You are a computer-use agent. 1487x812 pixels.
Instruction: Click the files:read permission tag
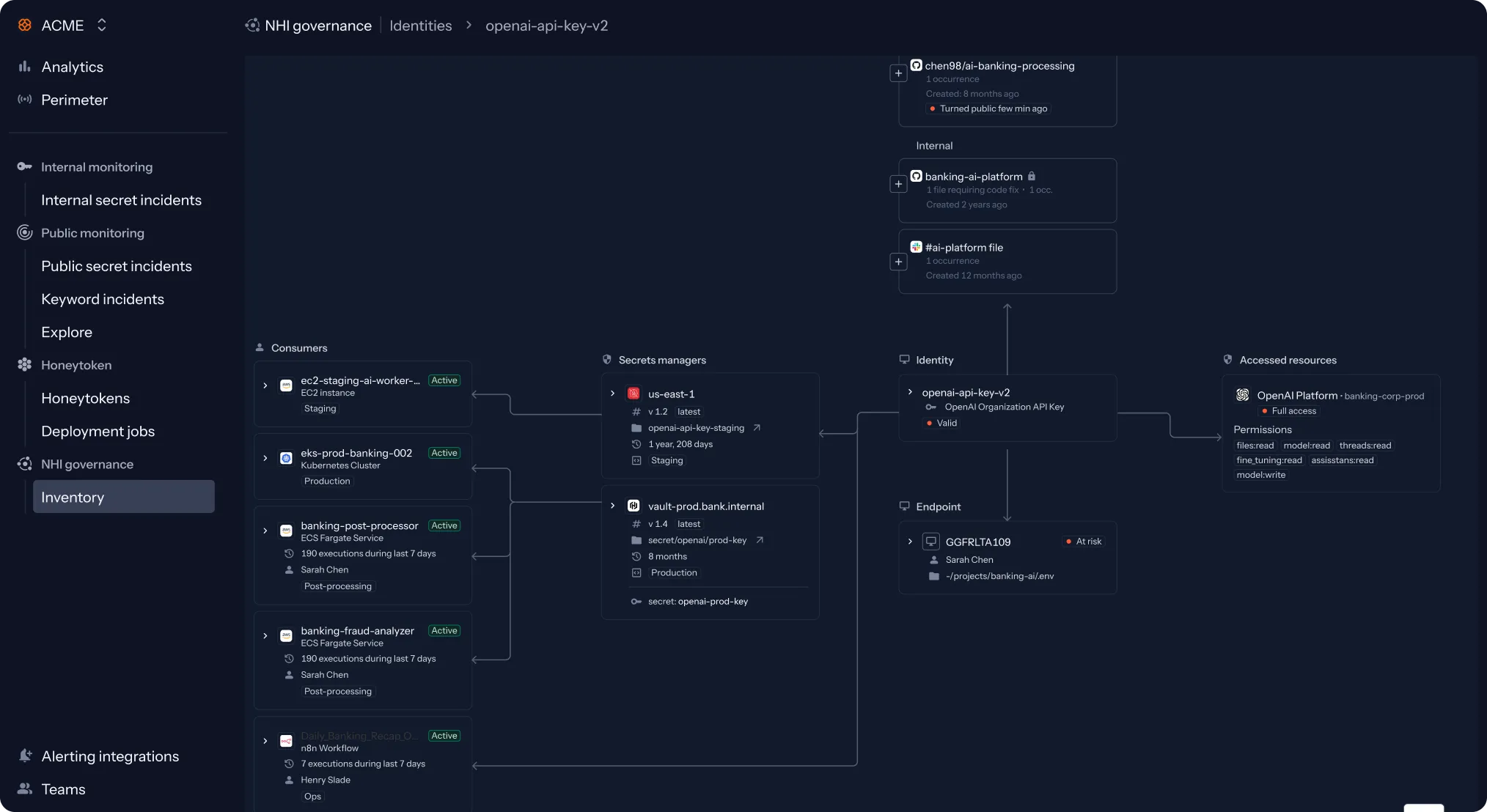point(1255,446)
